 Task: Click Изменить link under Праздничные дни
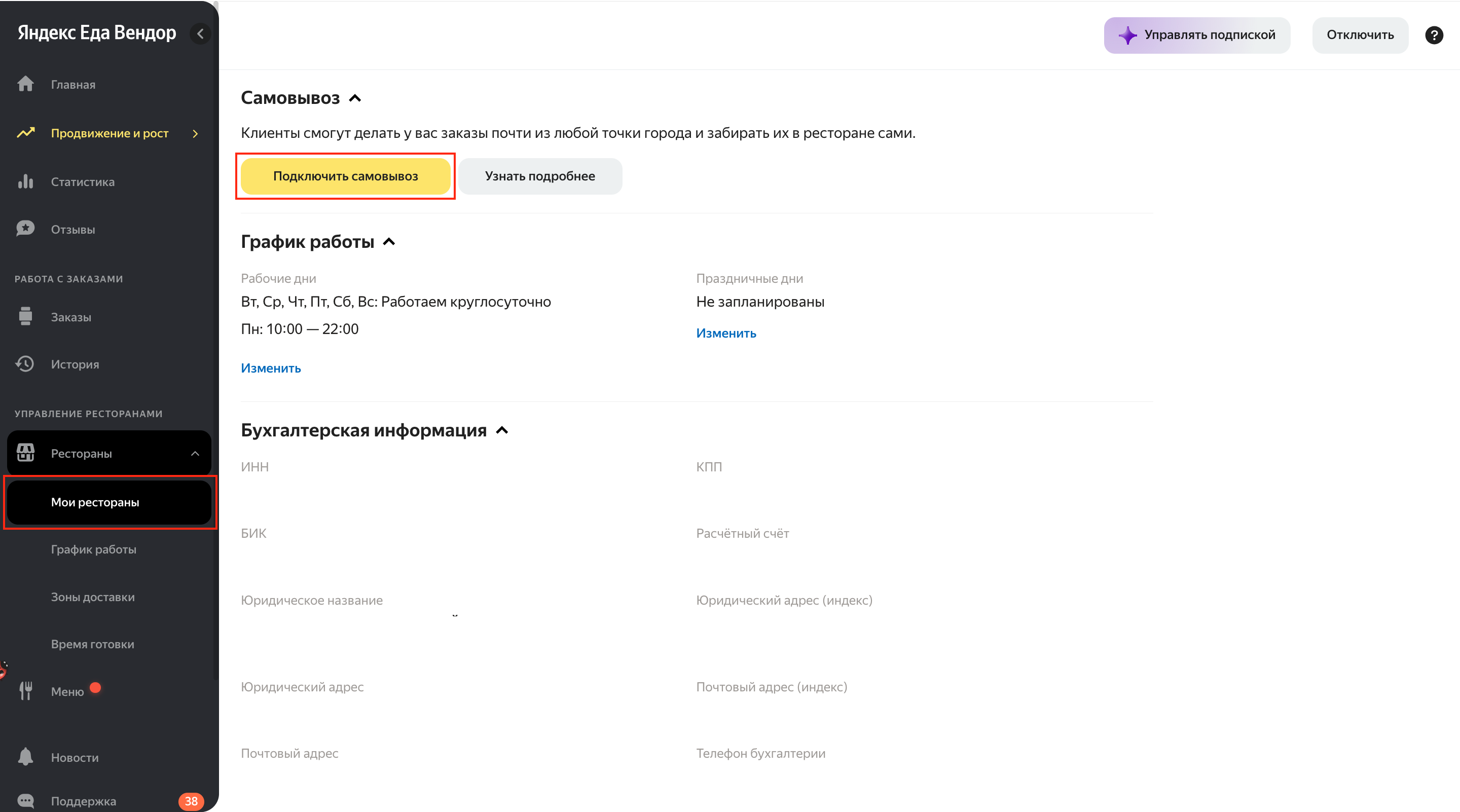(725, 333)
